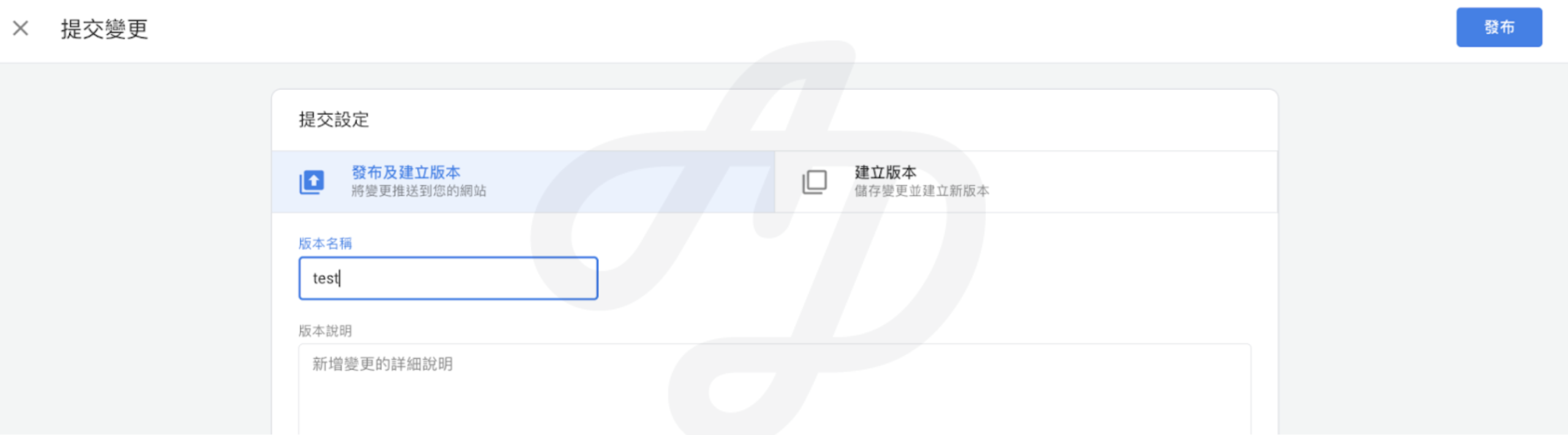Click subtitle 儲存變更並建立新版本
The image size is (1568, 435).
922,191
